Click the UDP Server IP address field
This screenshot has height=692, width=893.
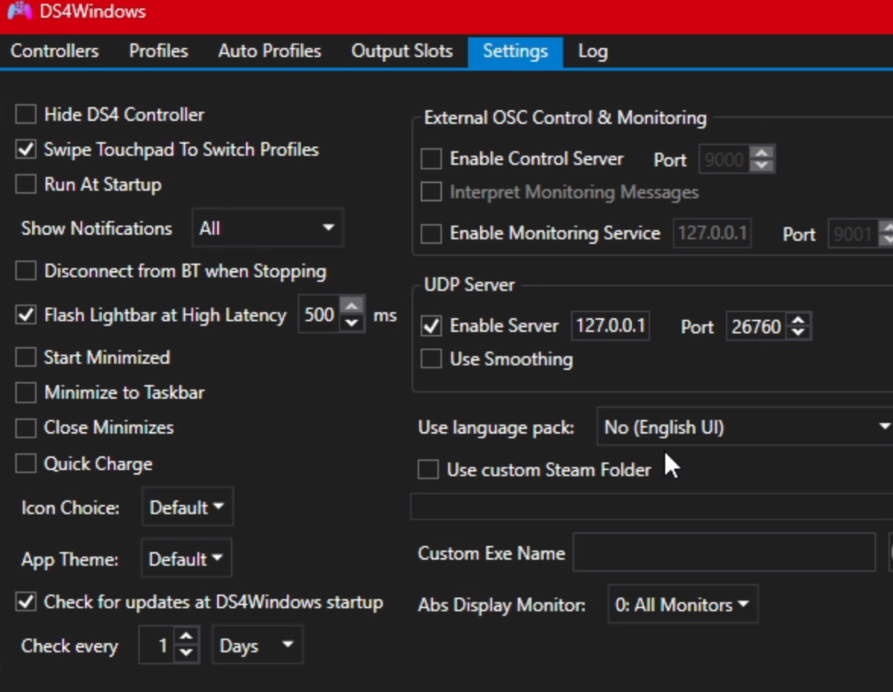coord(611,326)
